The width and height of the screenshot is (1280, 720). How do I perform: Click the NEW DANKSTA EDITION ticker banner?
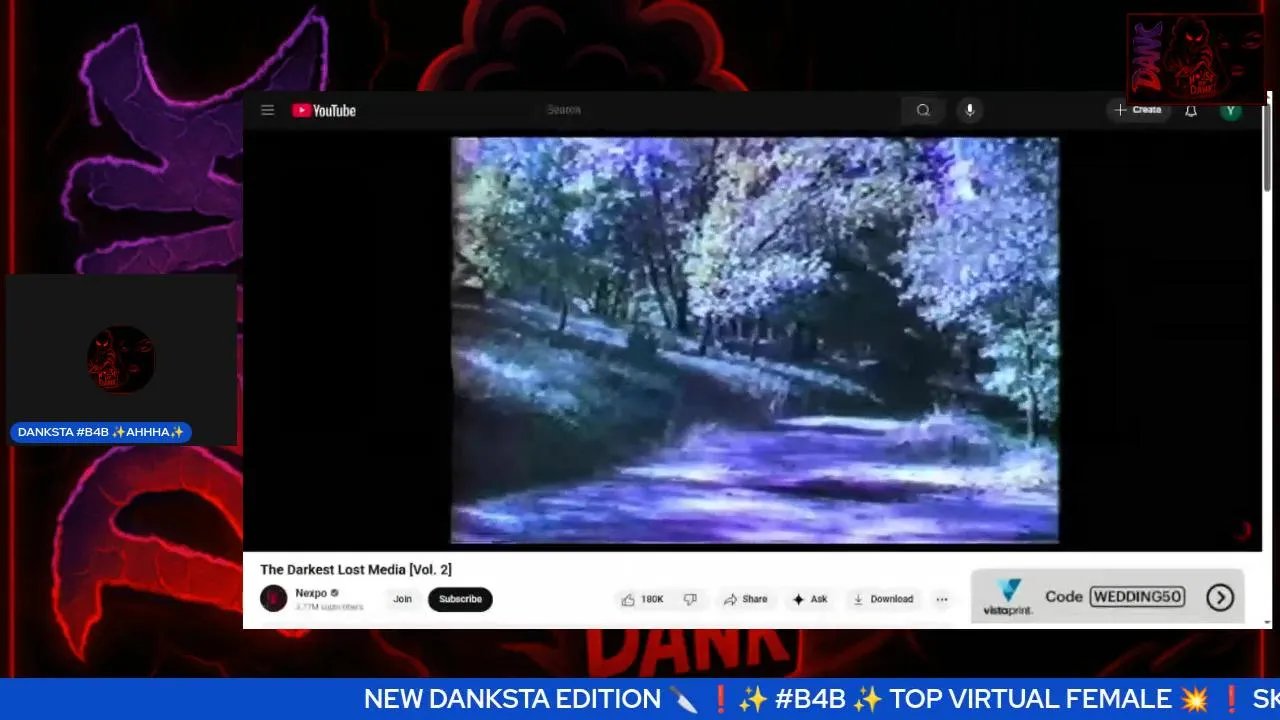pyautogui.click(x=640, y=699)
